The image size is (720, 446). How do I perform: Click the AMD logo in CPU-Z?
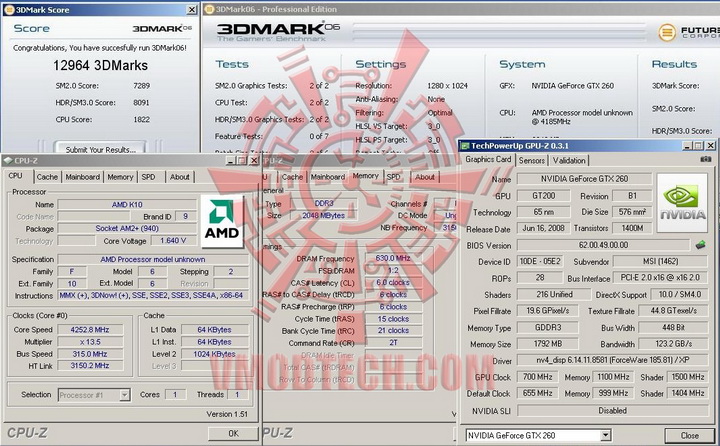pyautogui.click(x=222, y=221)
